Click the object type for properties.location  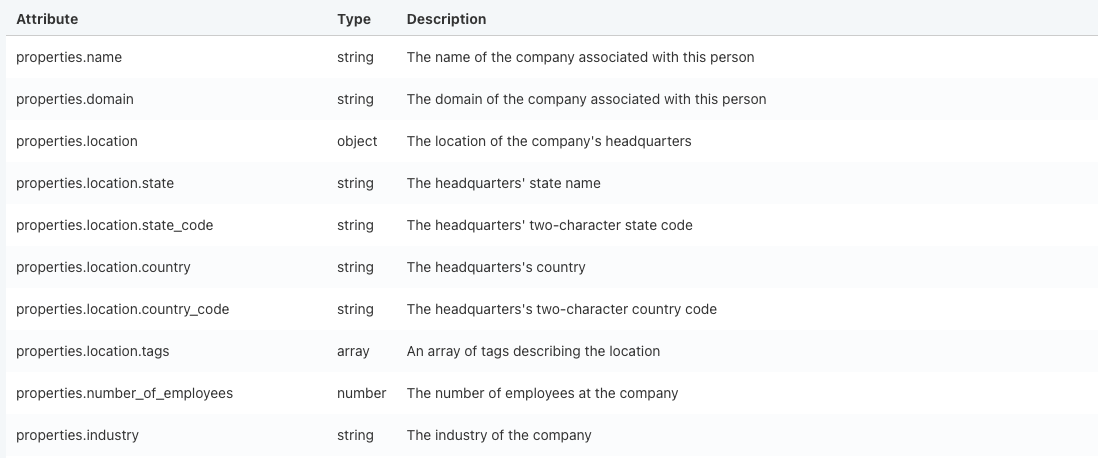click(x=357, y=141)
